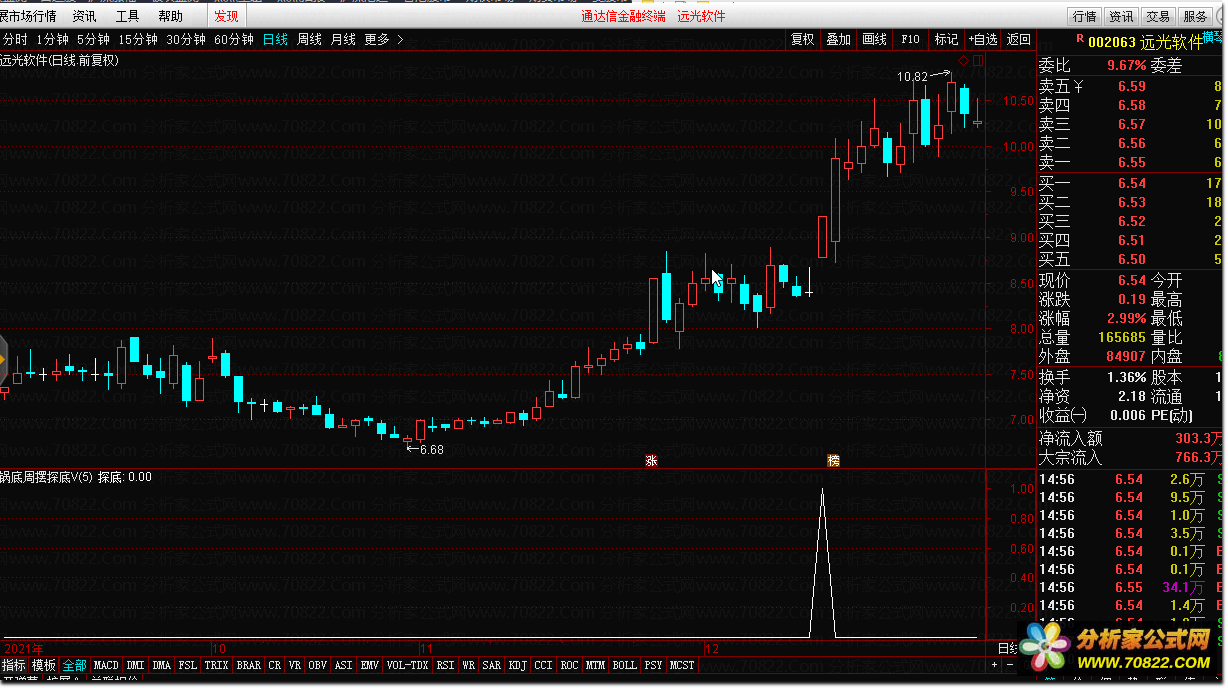Apply the DMA indicator
Viewport: 1228px width, 688px height.
pyautogui.click(x=162, y=665)
